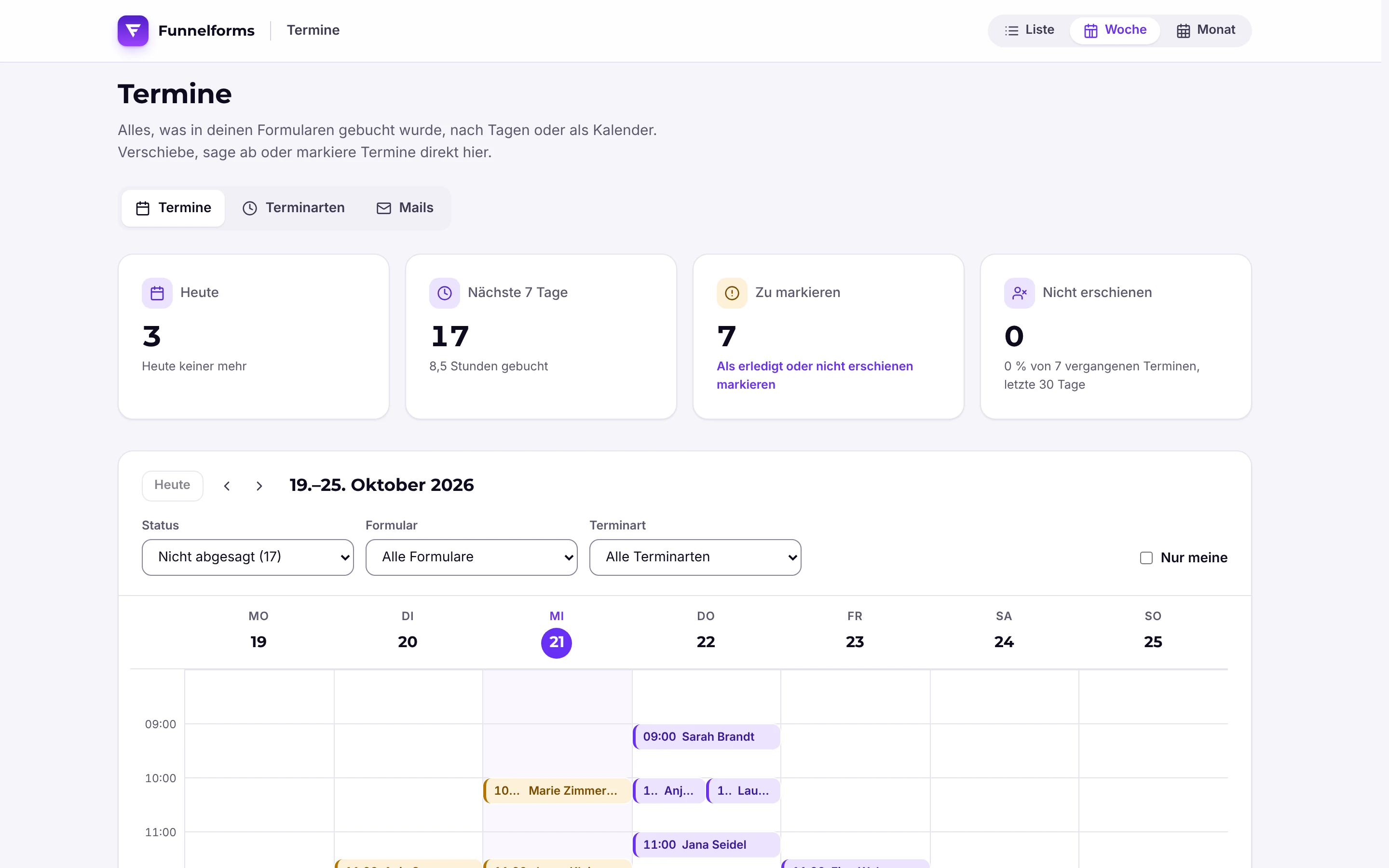Click the warning icon on Zu markieren

731,293
